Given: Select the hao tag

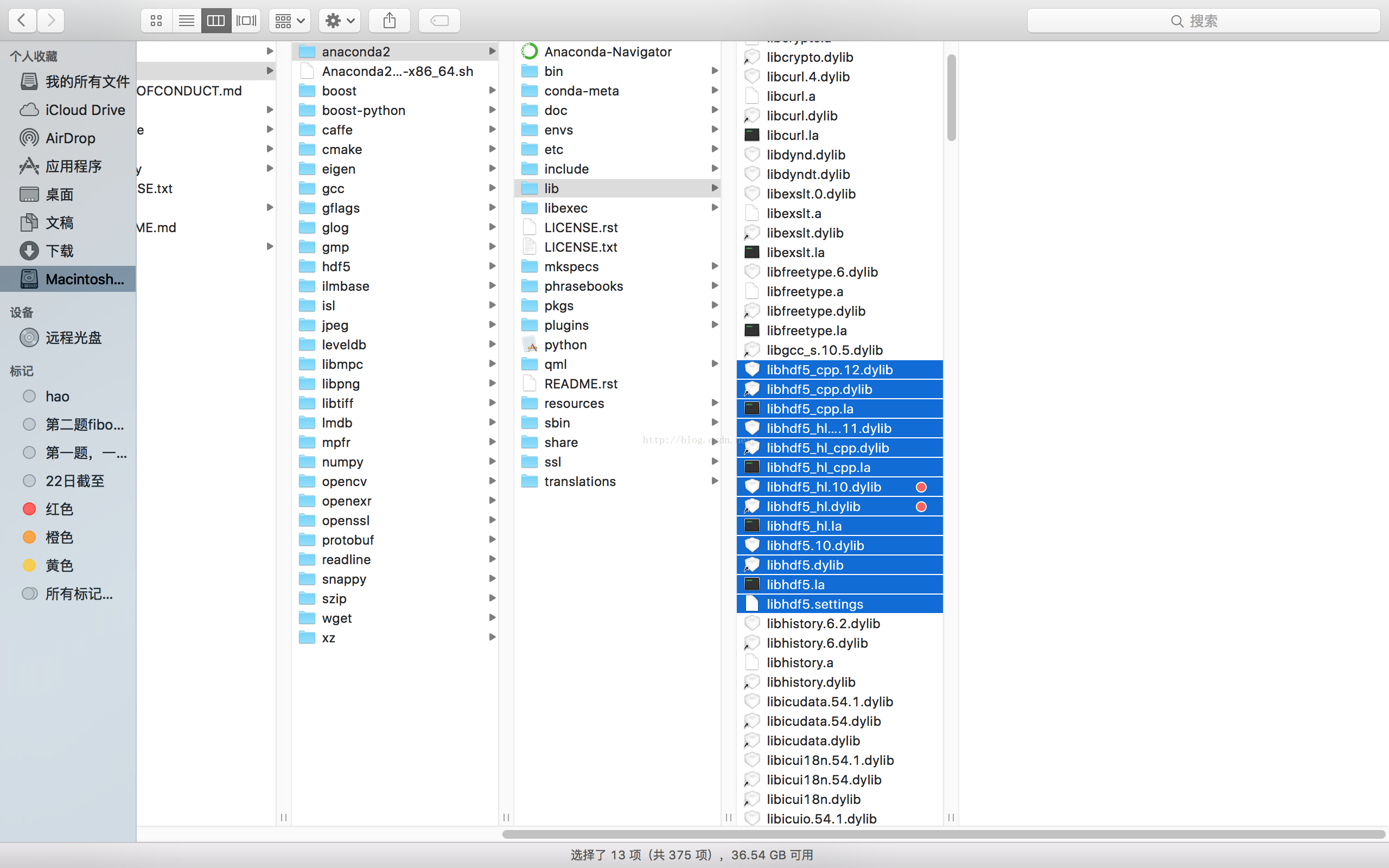Looking at the screenshot, I should tap(68, 396).
